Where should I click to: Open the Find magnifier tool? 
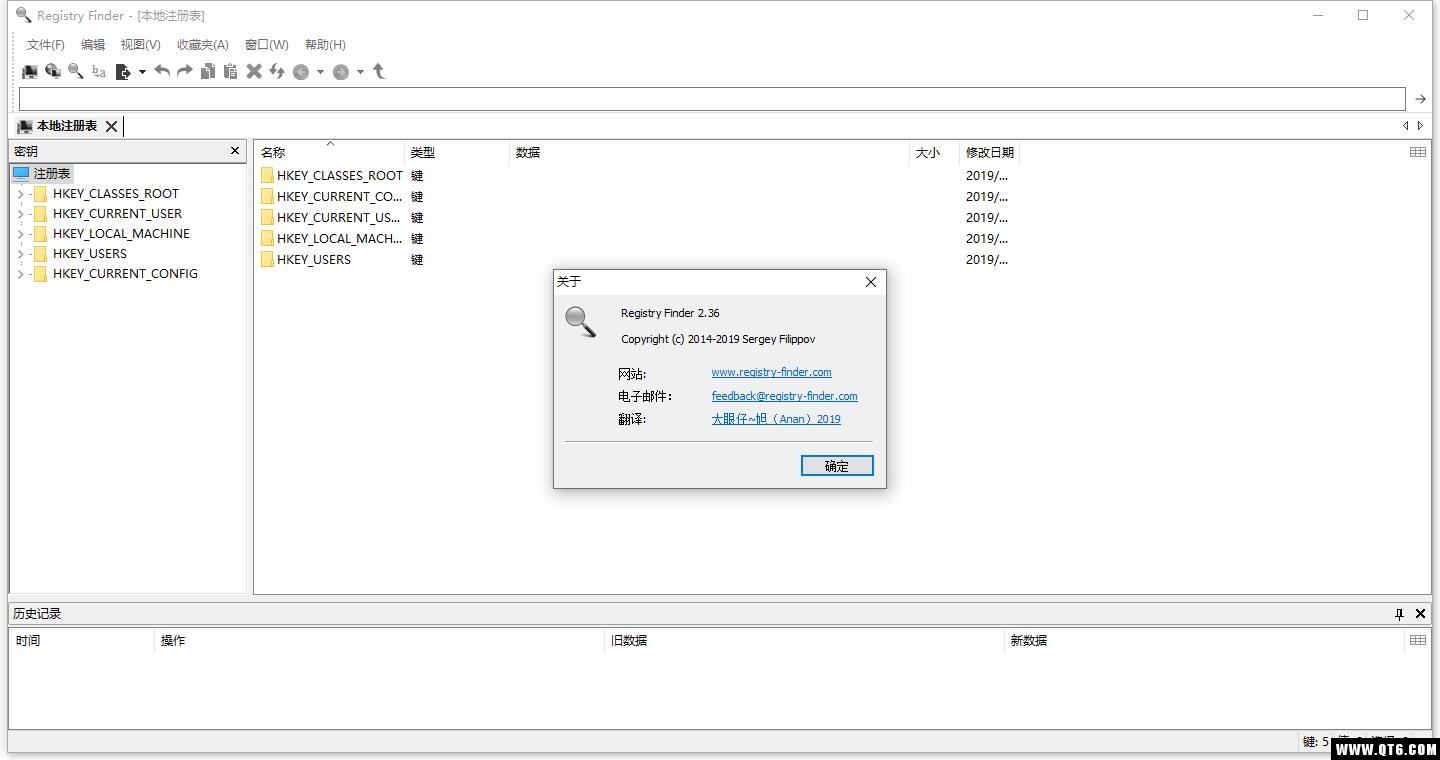[76, 71]
